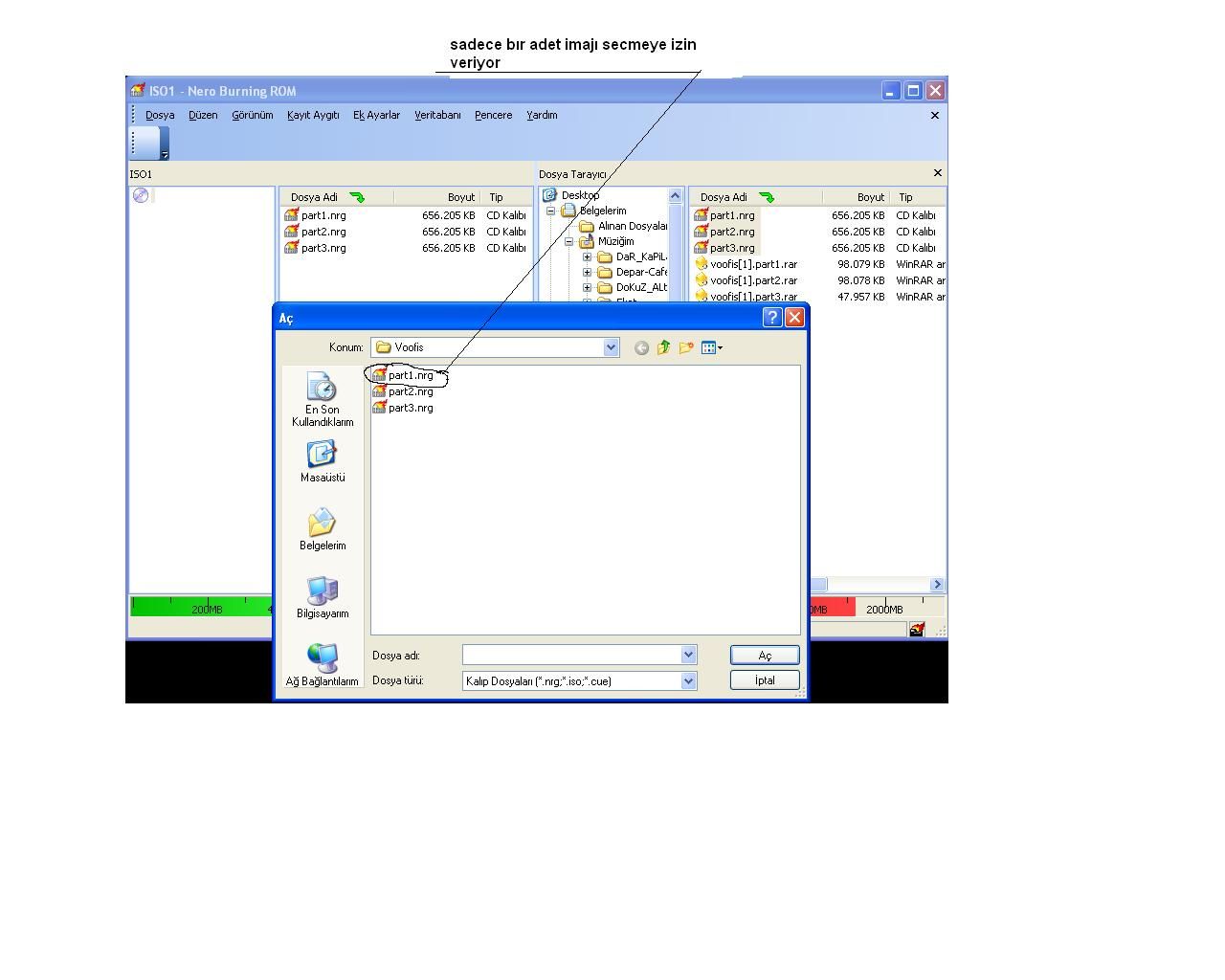1225x980 pixels.
Task: Sort ISO1 list by Boyut column
Action: point(436,197)
